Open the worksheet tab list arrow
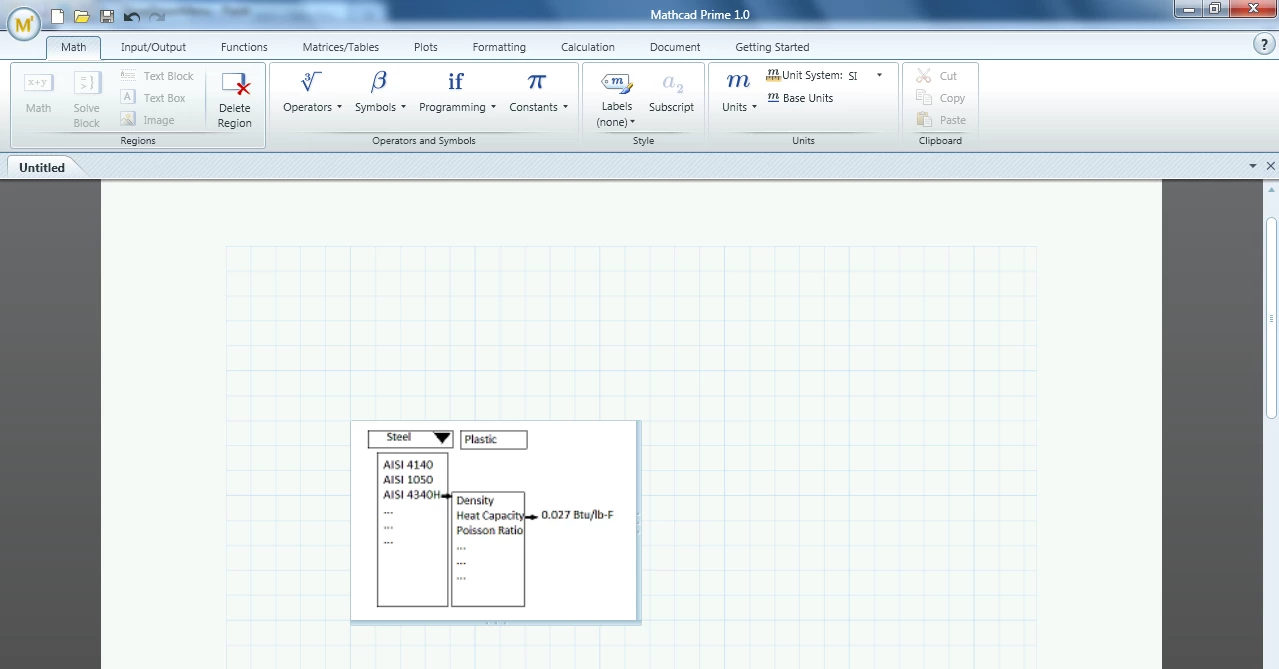The width and height of the screenshot is (1279, 669). [x=1253, y=166]
